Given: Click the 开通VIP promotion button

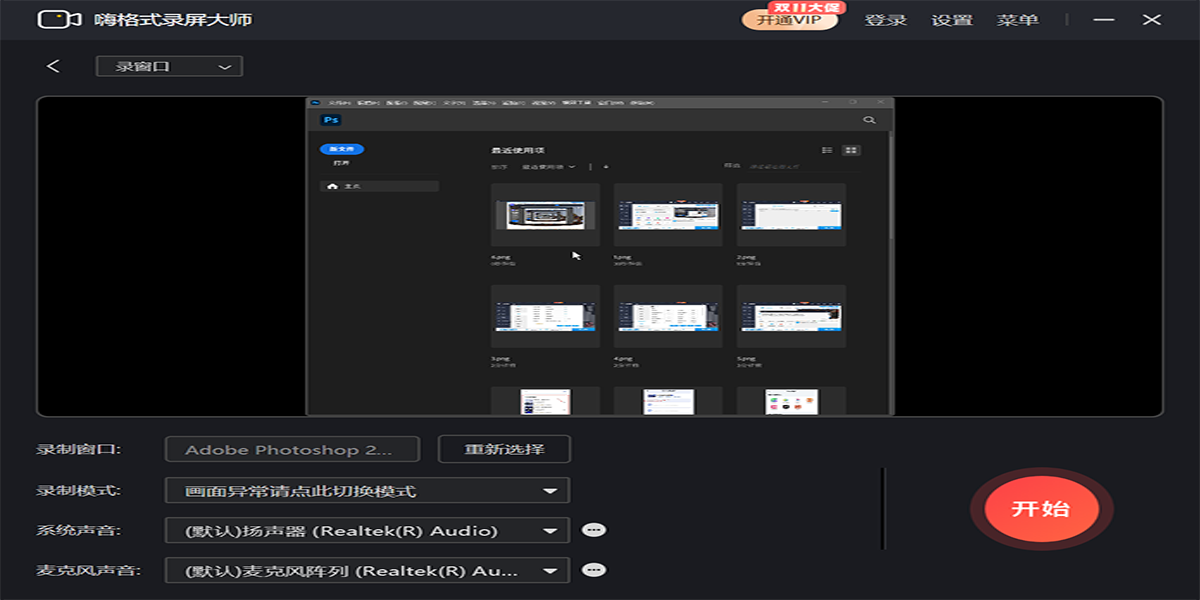Looking at the screenshot, I should click(x=789, y=20).
